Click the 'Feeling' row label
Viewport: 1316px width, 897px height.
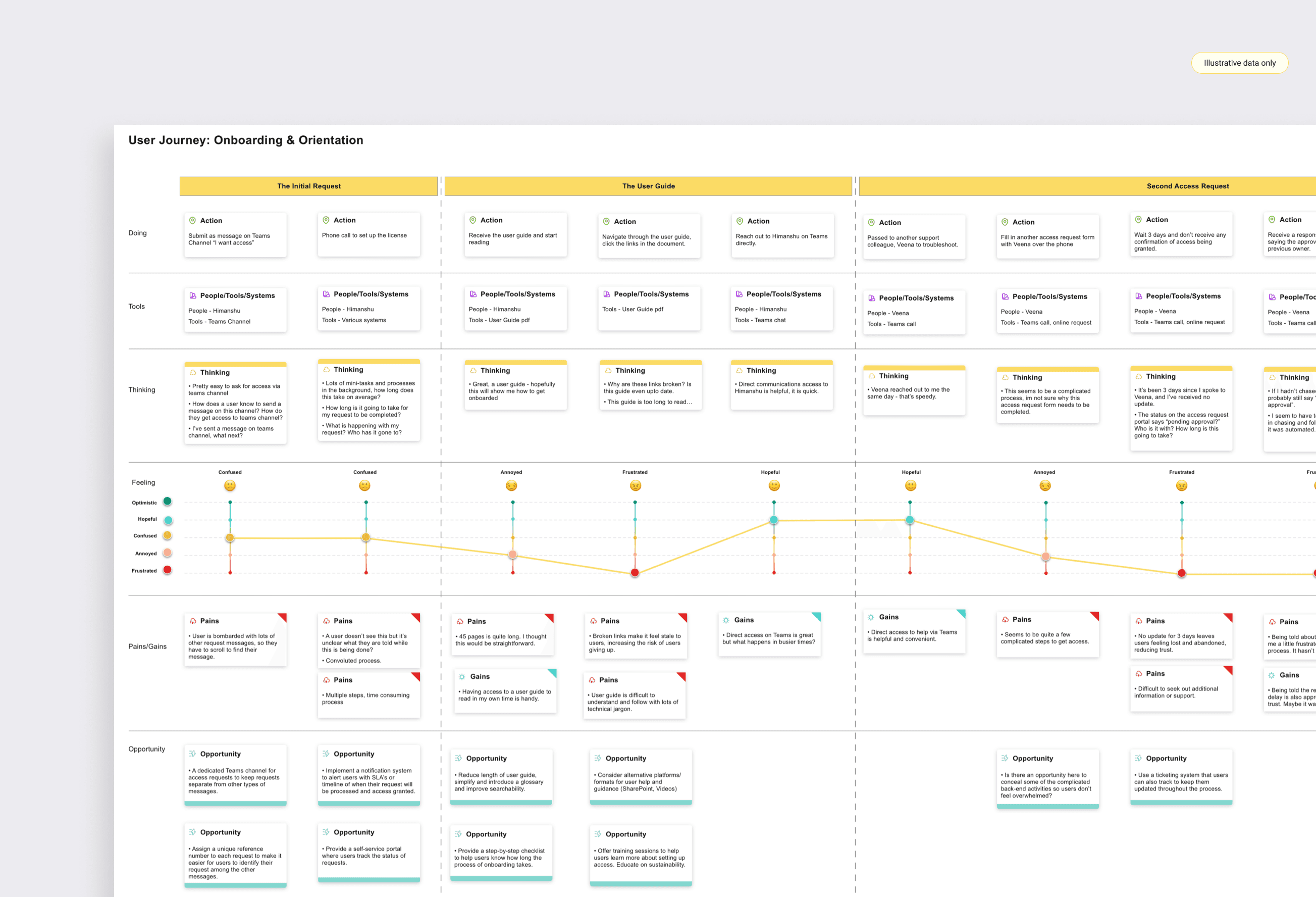tap(143, 482)
